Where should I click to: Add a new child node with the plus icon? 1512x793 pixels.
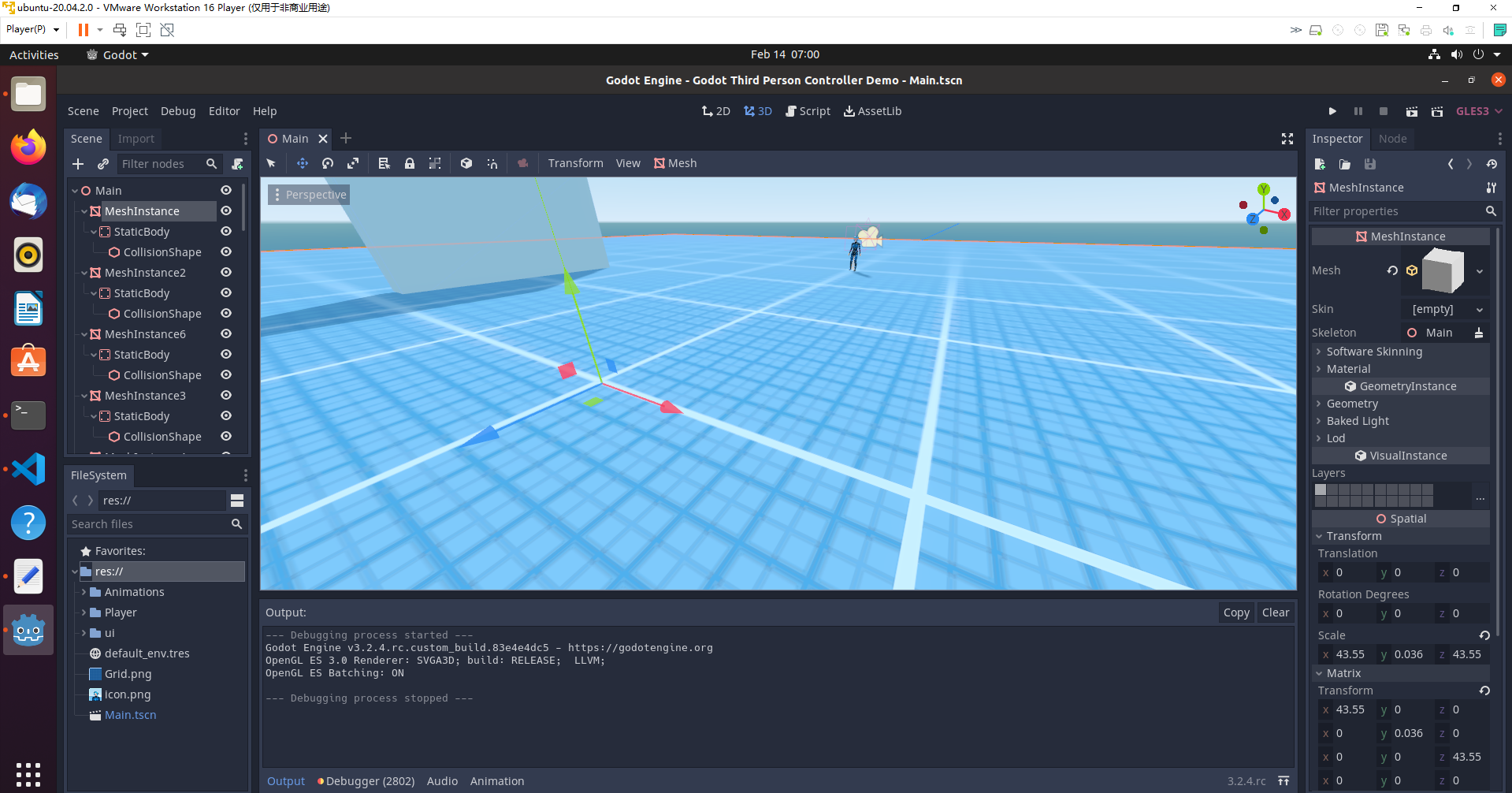pyautogui.click(x=77, y=163)
